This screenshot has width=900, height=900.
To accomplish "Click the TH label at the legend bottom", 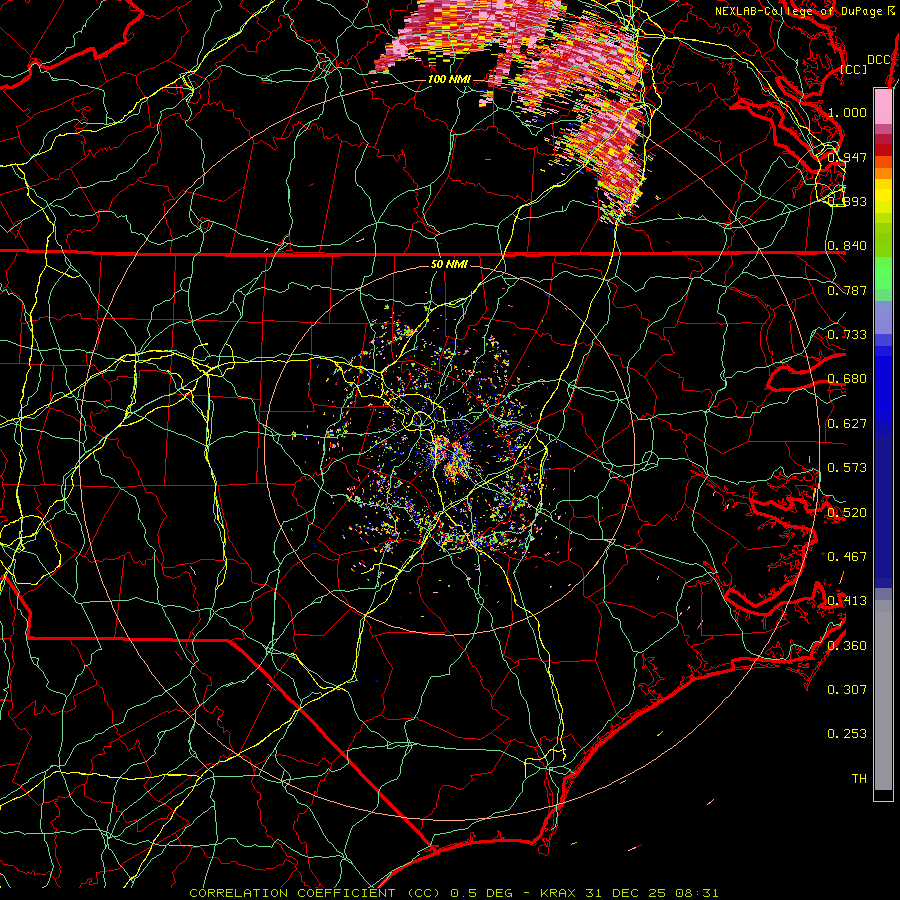I will click(x=859, y=779).
